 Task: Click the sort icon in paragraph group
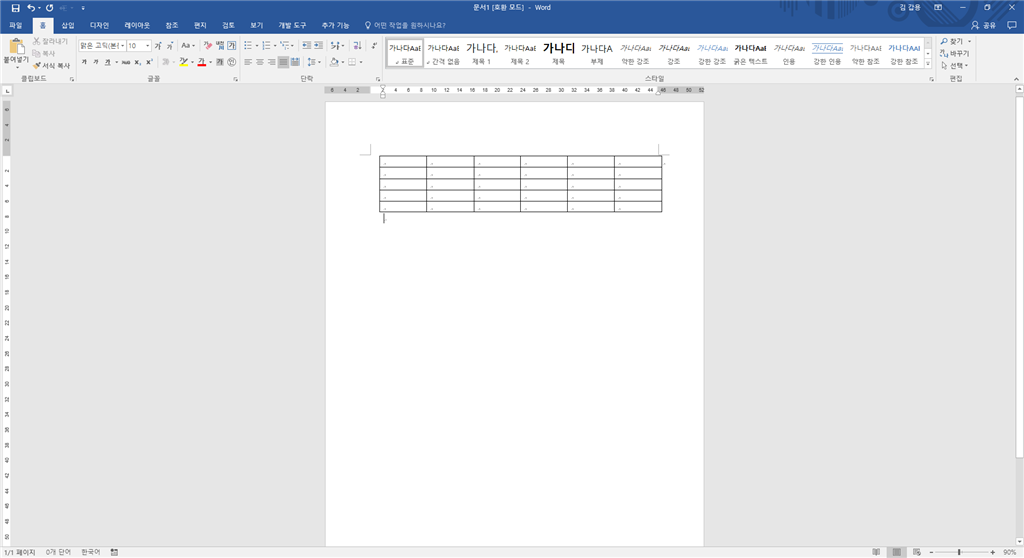coord(357,45)
